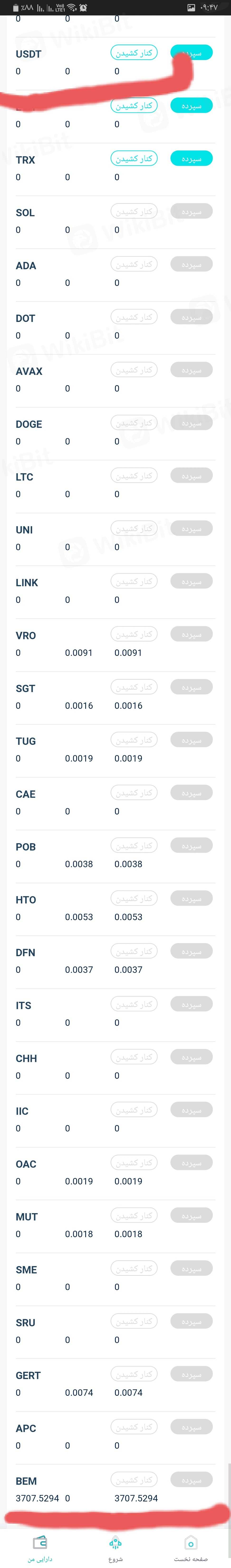This screenshot has height=1568, width=231.
Task: Tap the BEM withdraw button
Action: [x=134, y=1480]
